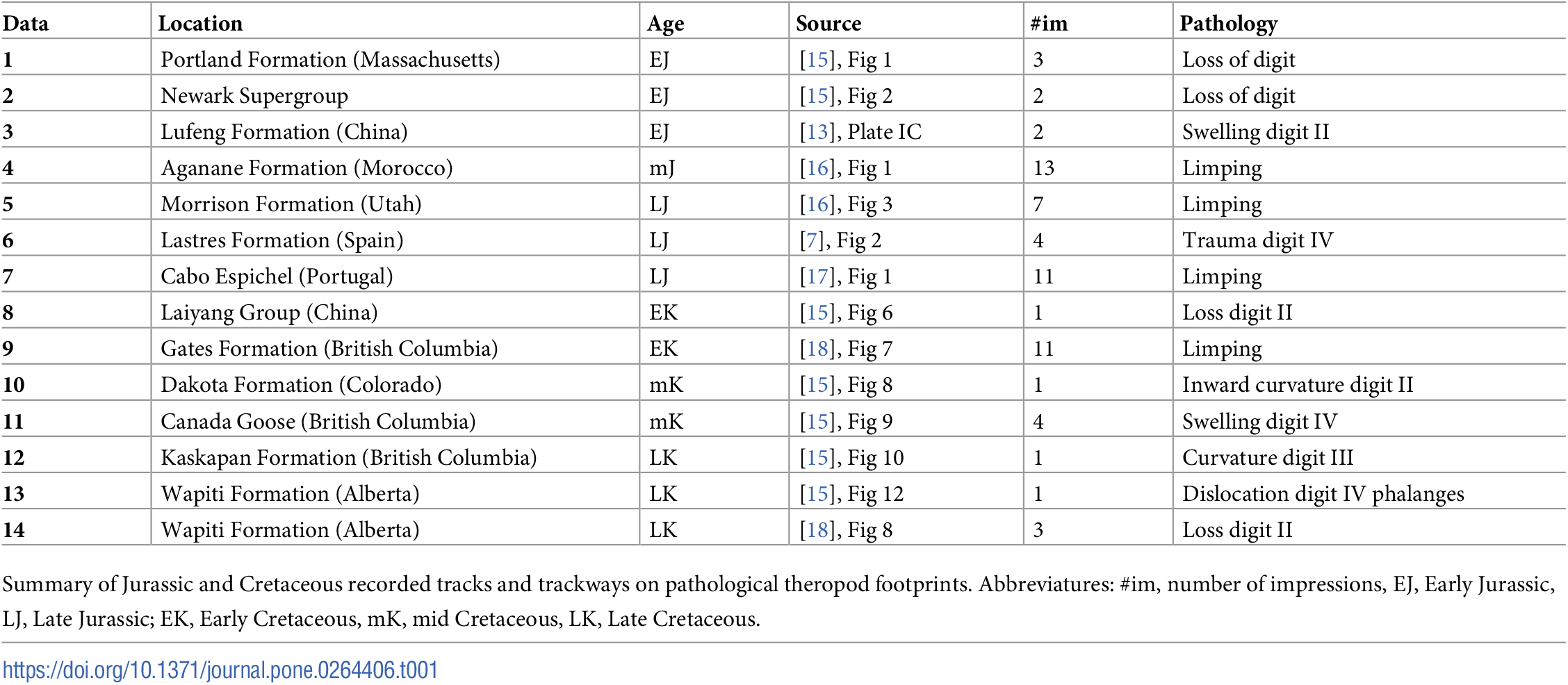Click reference [15] in Portland Formation row
1568x685 pixels.
pyautogui.click(x=817, y=60)
